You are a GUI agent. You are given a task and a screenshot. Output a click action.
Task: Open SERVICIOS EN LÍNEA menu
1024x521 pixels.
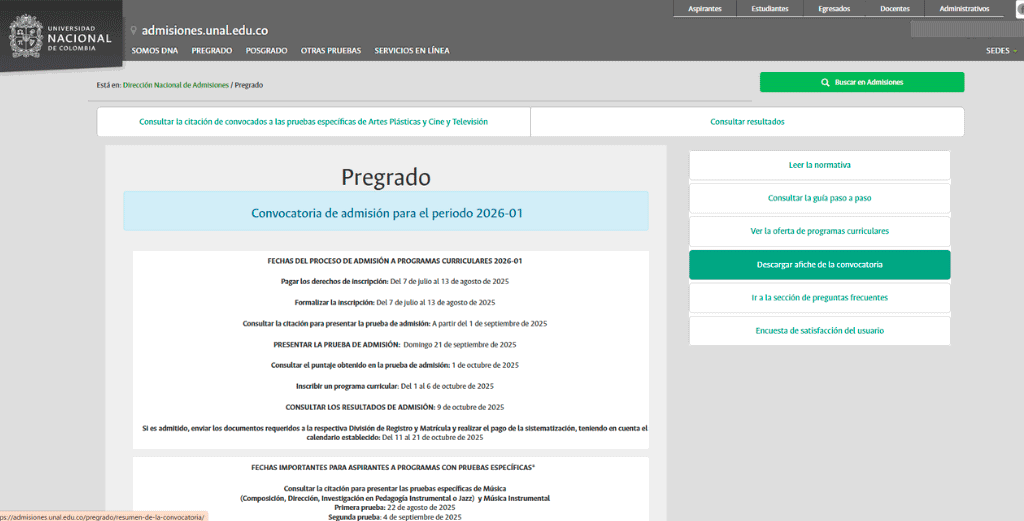tap(411, 50)
